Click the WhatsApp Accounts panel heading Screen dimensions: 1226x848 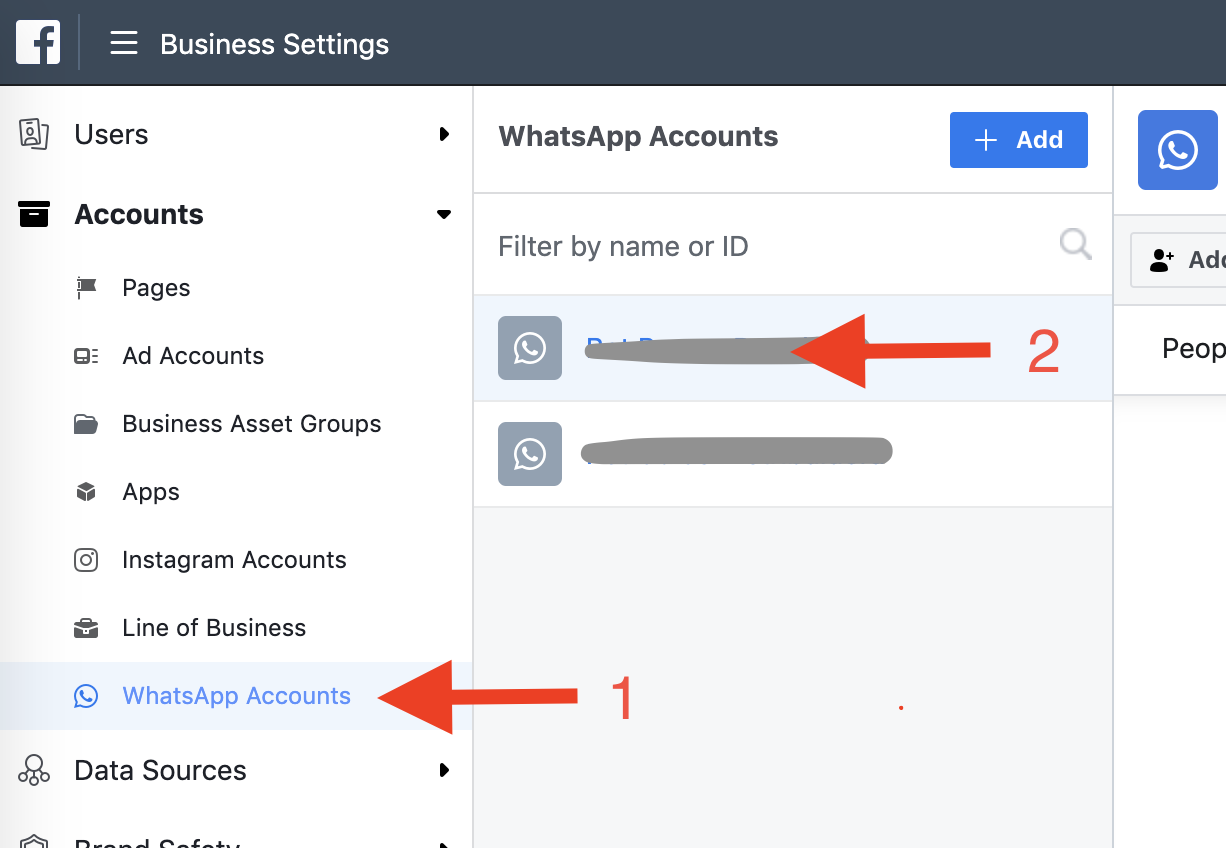pos(638,137)
